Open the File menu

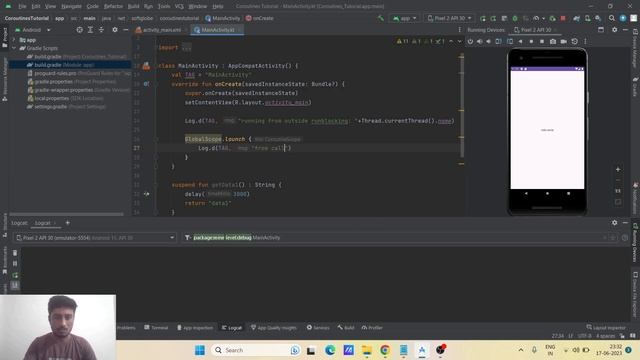tap(22, 6)
